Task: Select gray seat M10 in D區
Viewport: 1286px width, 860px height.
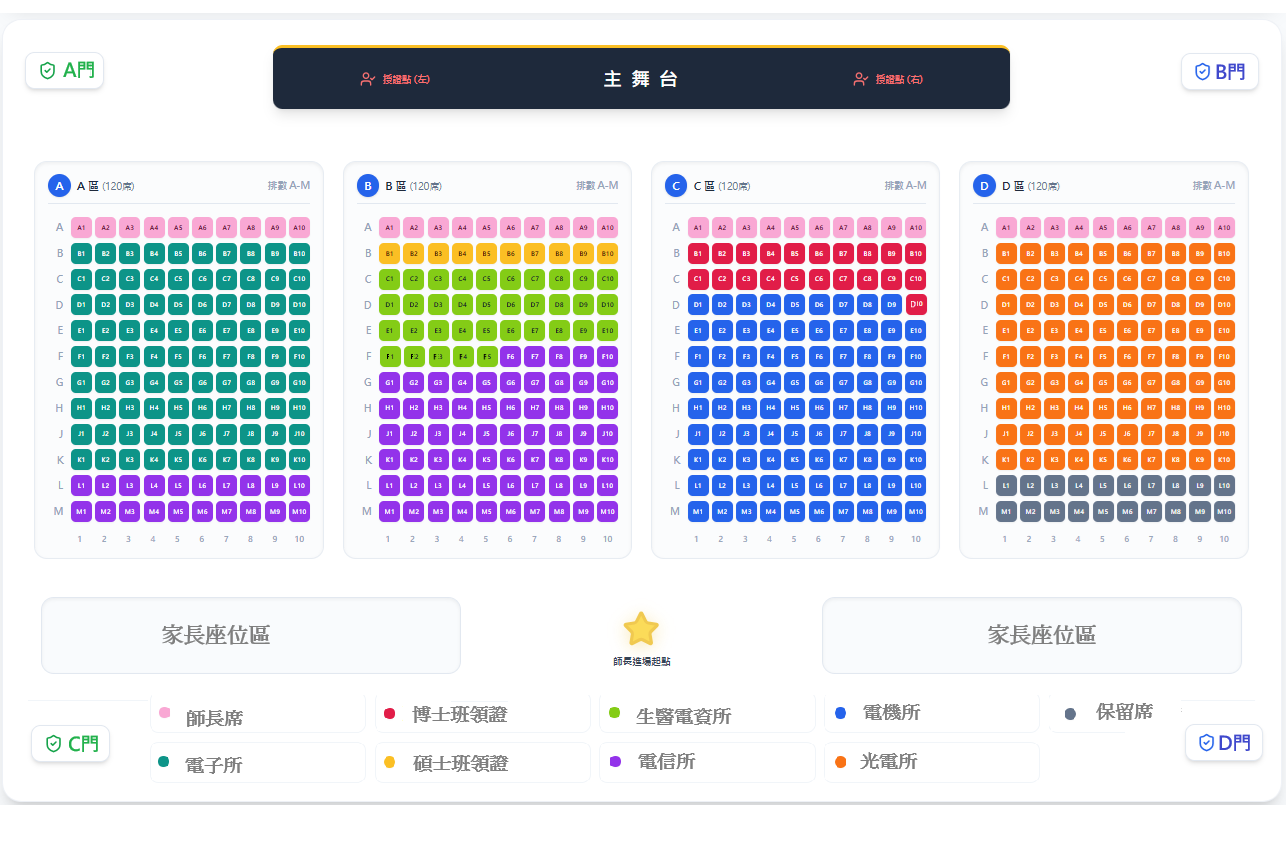Action: pos(1224,511)
